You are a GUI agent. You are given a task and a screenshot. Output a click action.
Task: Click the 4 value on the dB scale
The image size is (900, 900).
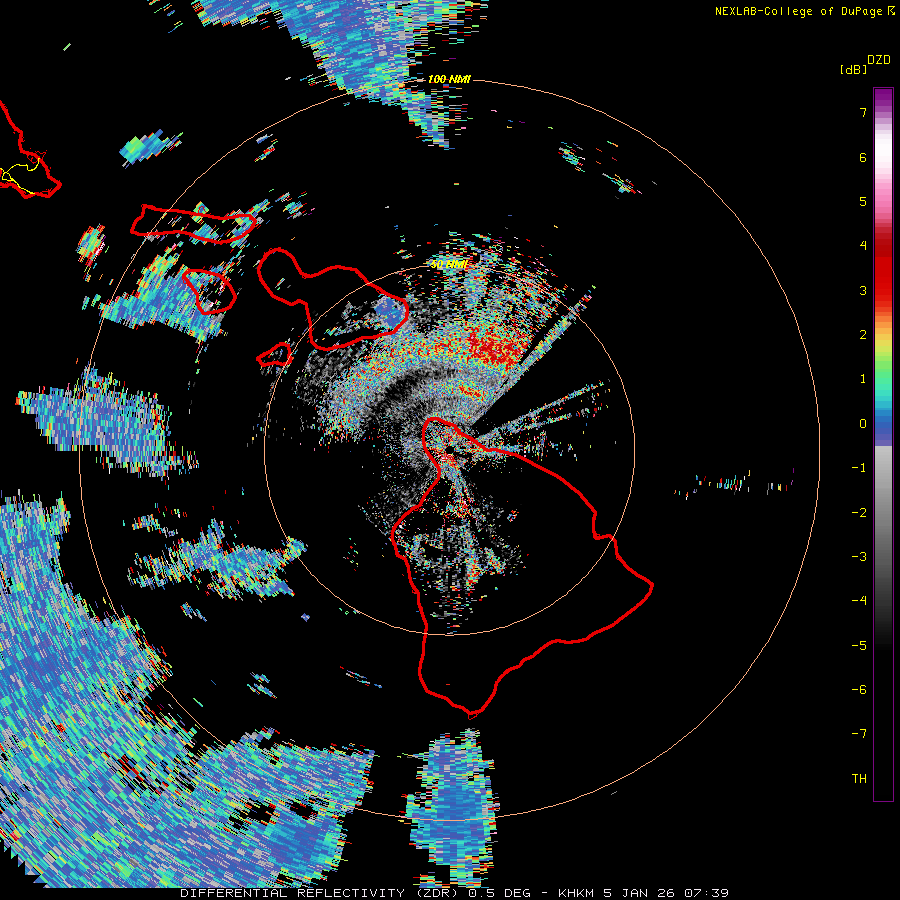tap(863, 246)
